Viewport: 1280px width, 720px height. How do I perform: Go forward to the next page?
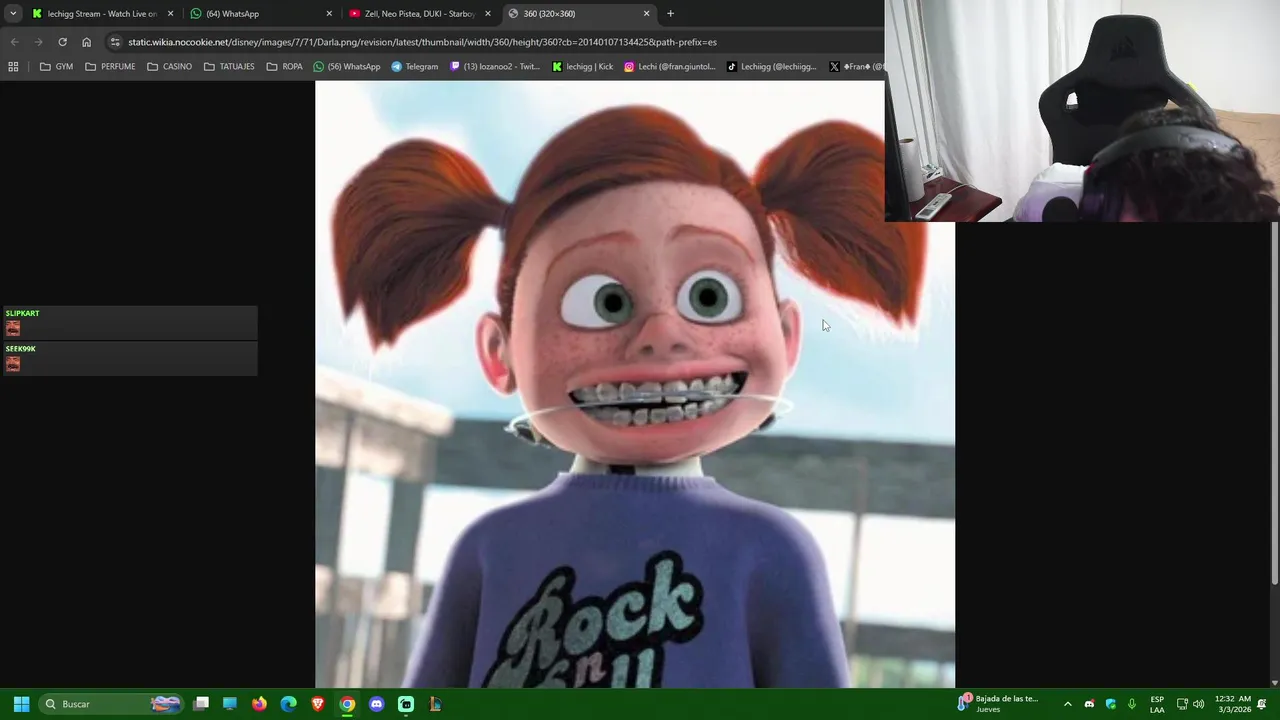click(x=38, y=42)
